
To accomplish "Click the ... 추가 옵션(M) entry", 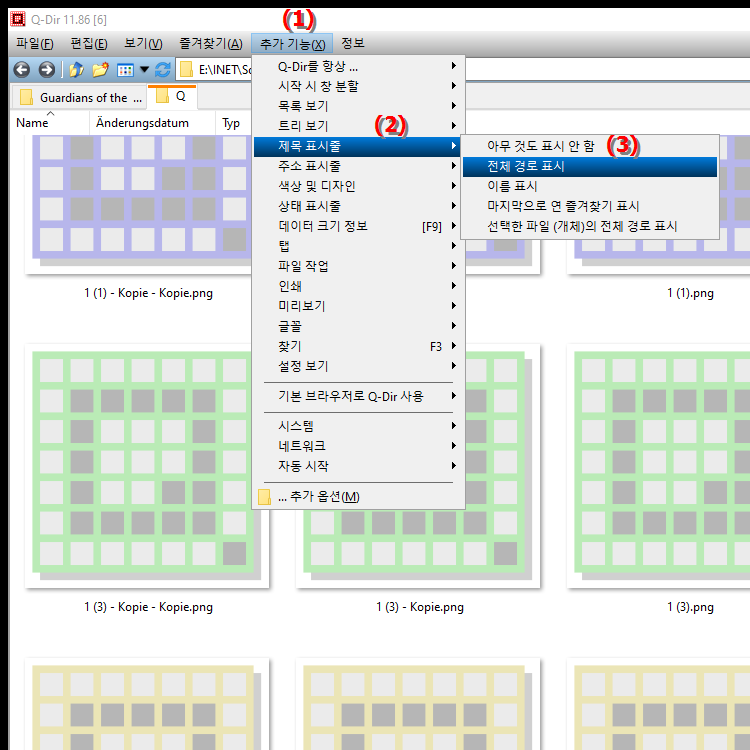I will tap(358, 496).
